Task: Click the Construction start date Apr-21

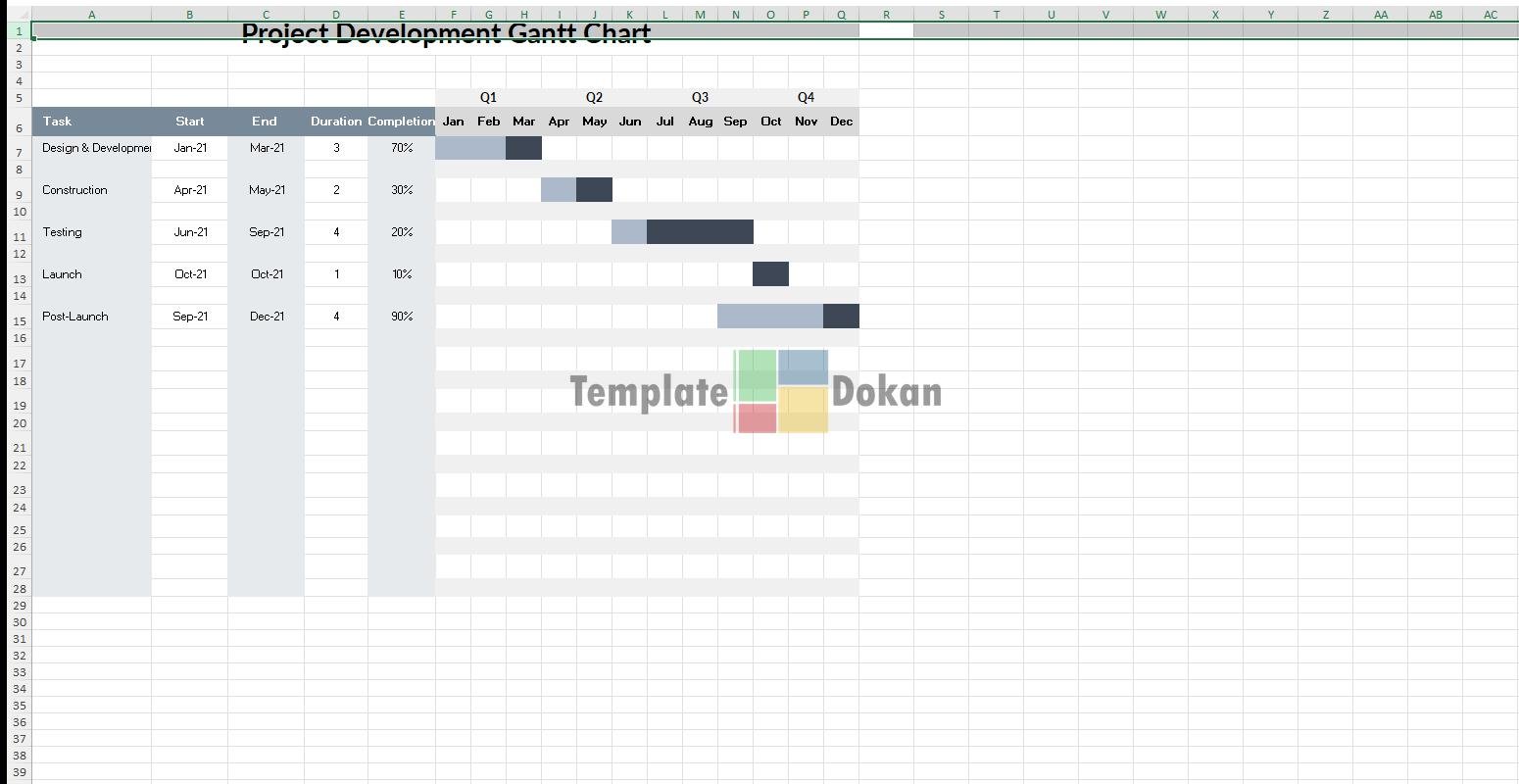Action: click(x=190, y=190)
